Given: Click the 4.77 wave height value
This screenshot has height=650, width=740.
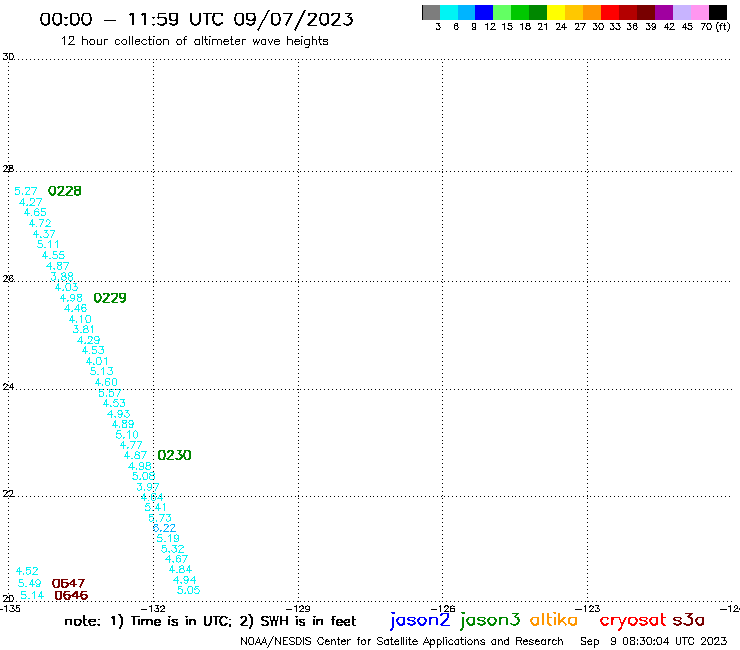Looking at the screenshot, I should [x=131, y=445].
